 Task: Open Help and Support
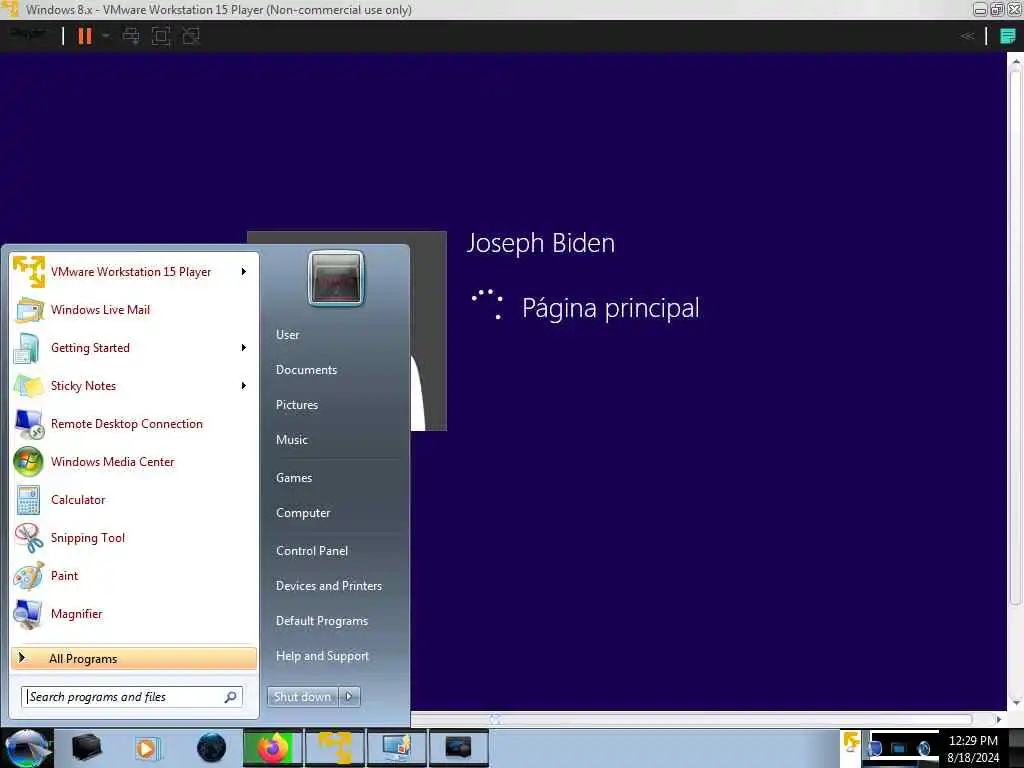(322, 656)
